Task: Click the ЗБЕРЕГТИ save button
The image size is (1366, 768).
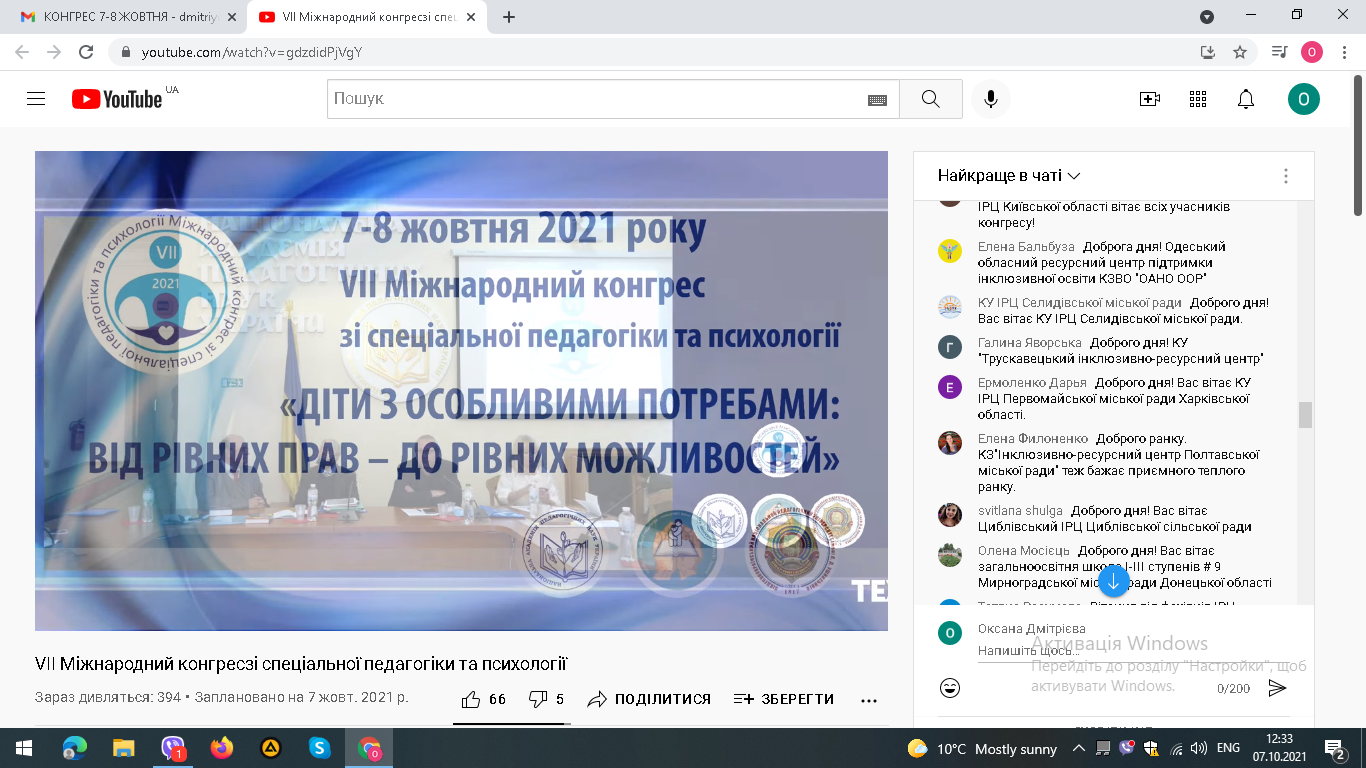Action: click(784, 699)
